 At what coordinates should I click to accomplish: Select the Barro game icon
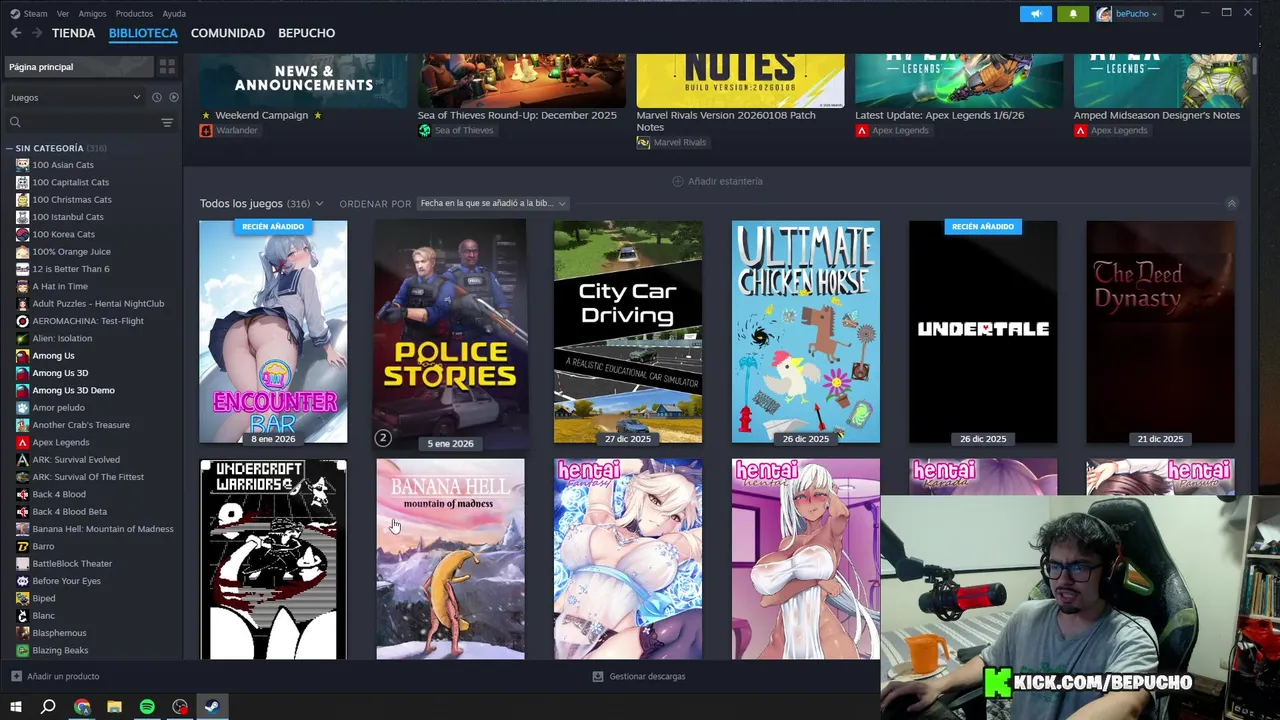[x=22, y=546]
